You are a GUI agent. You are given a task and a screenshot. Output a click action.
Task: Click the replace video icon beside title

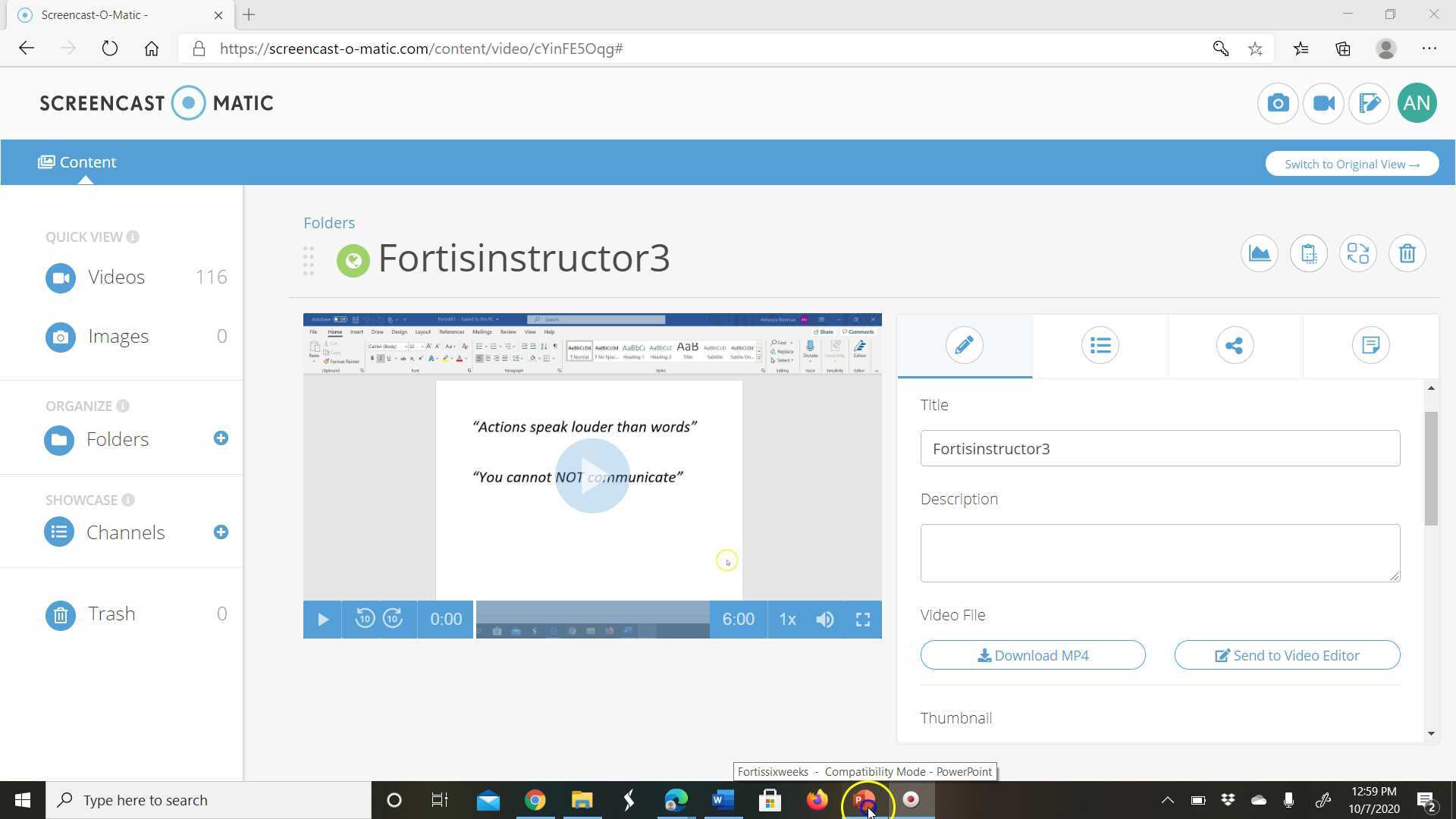[x=1357, y=253]
